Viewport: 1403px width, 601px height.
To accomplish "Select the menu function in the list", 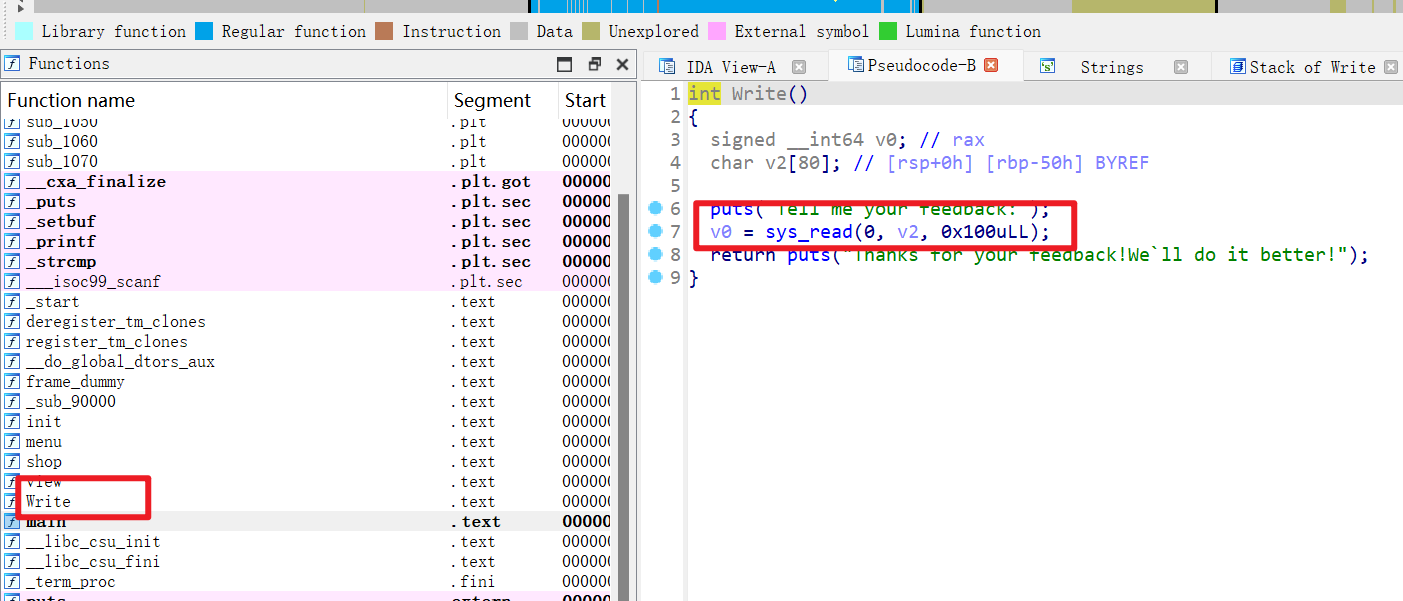I will click(44, 442).
